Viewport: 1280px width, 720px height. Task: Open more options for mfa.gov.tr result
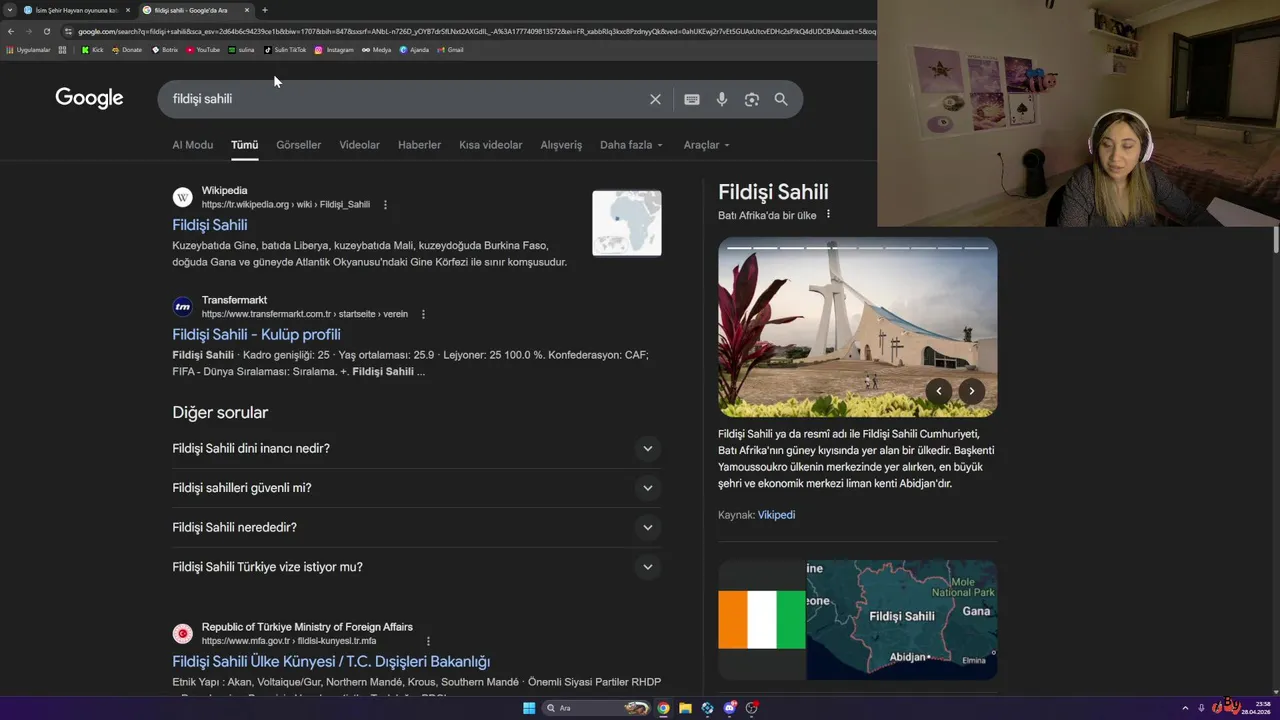[428, 641]
